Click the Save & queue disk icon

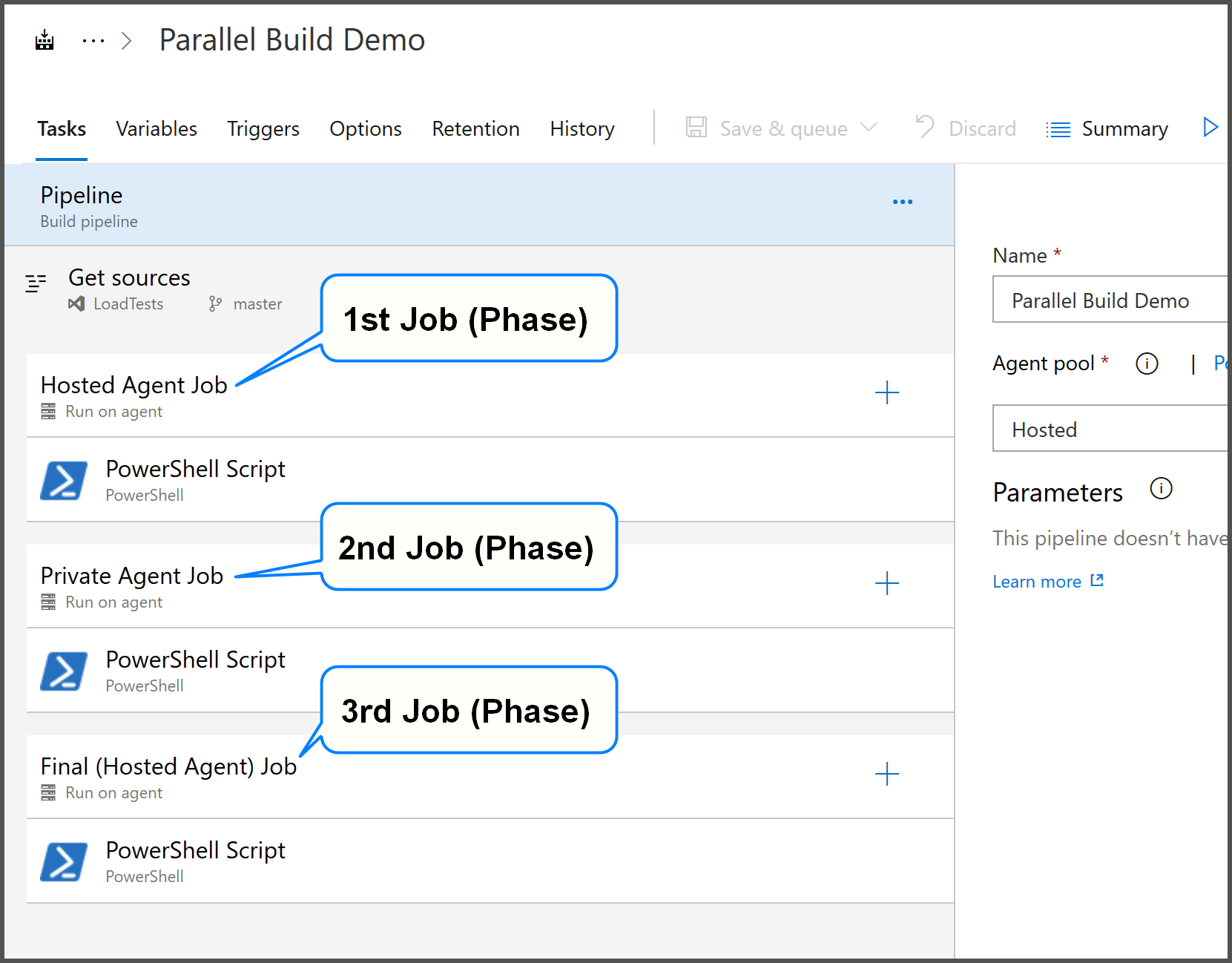click(696, 128)
